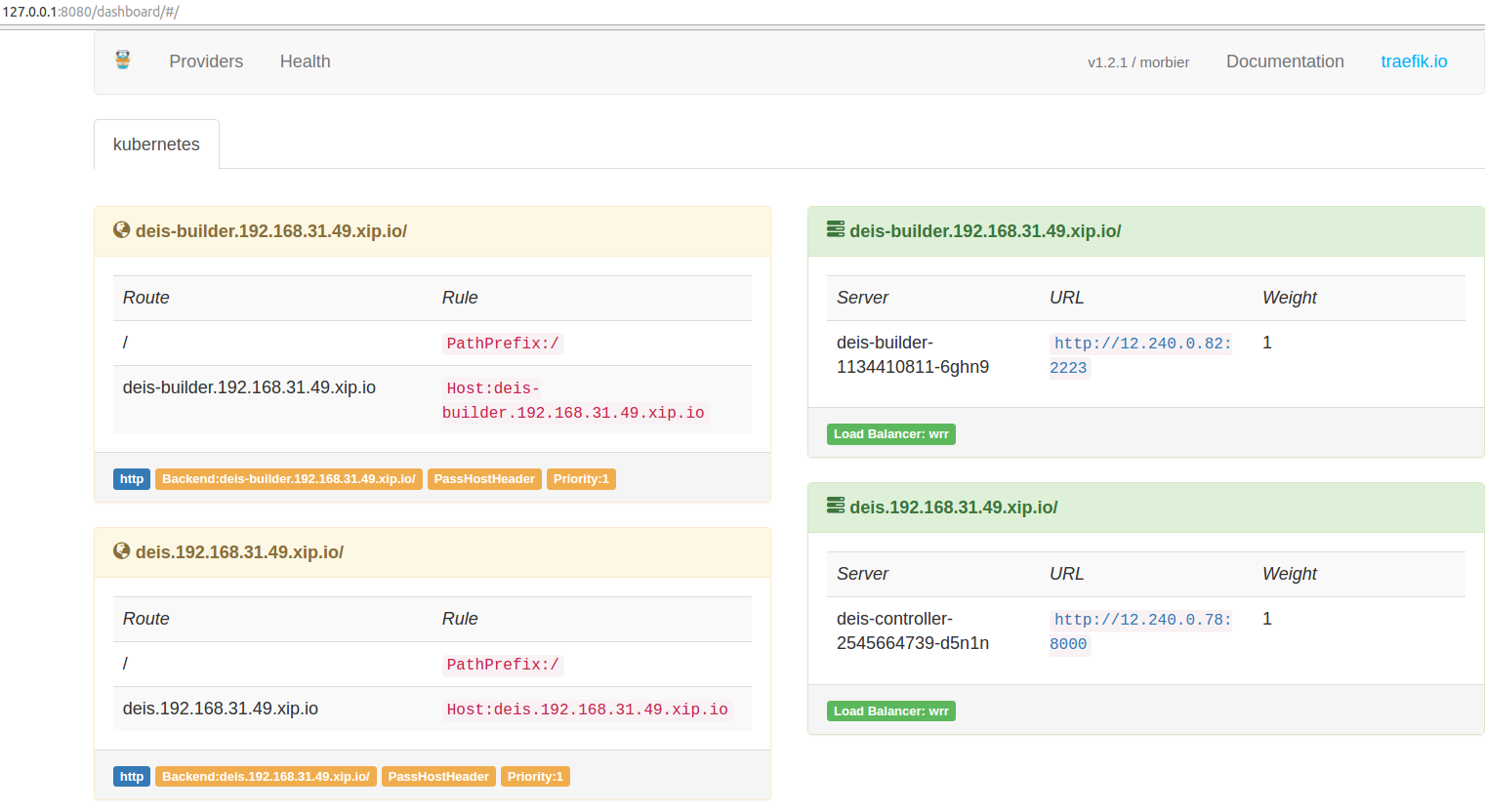Click Load Balancer: wrr badge under deis-builder

coord(890,434)
